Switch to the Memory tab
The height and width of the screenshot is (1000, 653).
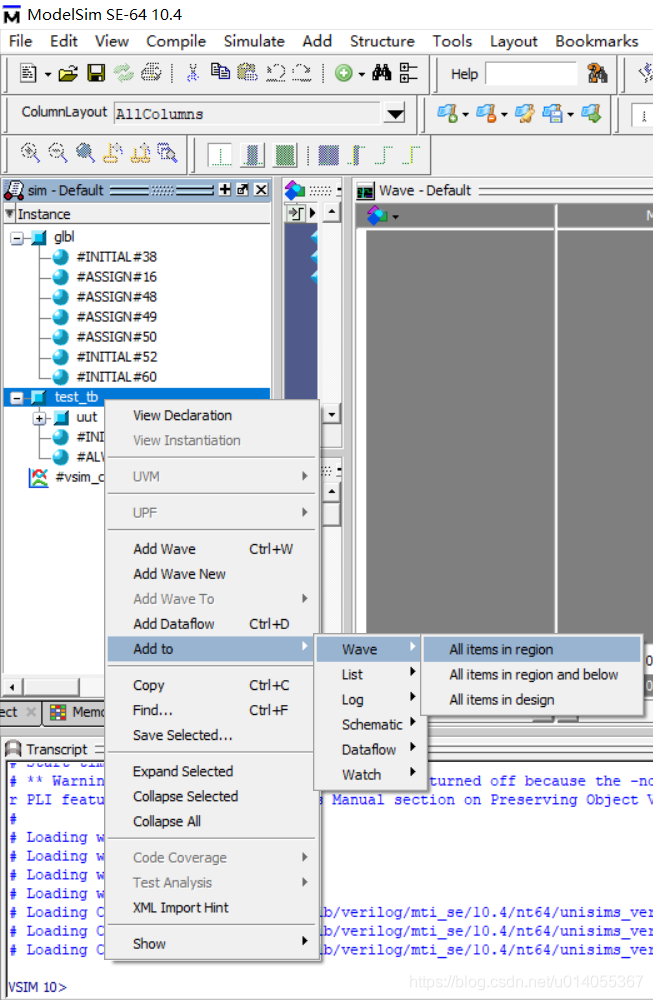point(75,712)
